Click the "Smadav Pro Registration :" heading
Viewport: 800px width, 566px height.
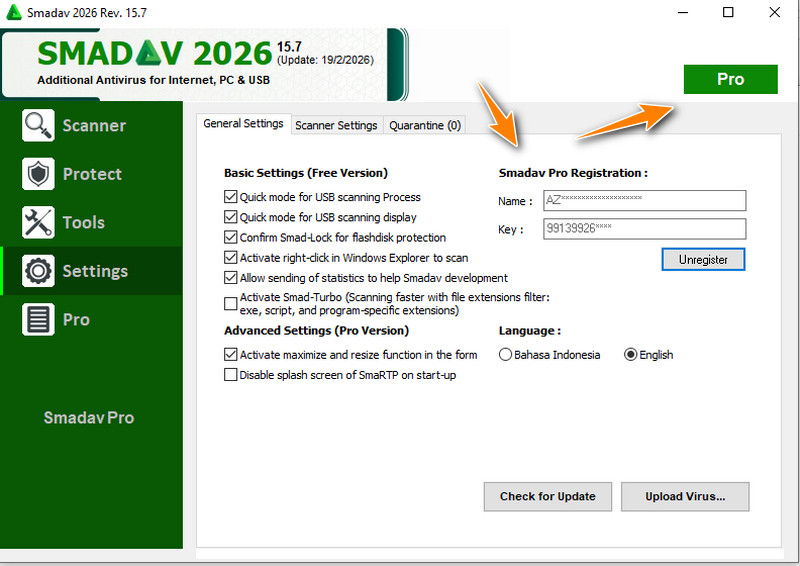573,173
